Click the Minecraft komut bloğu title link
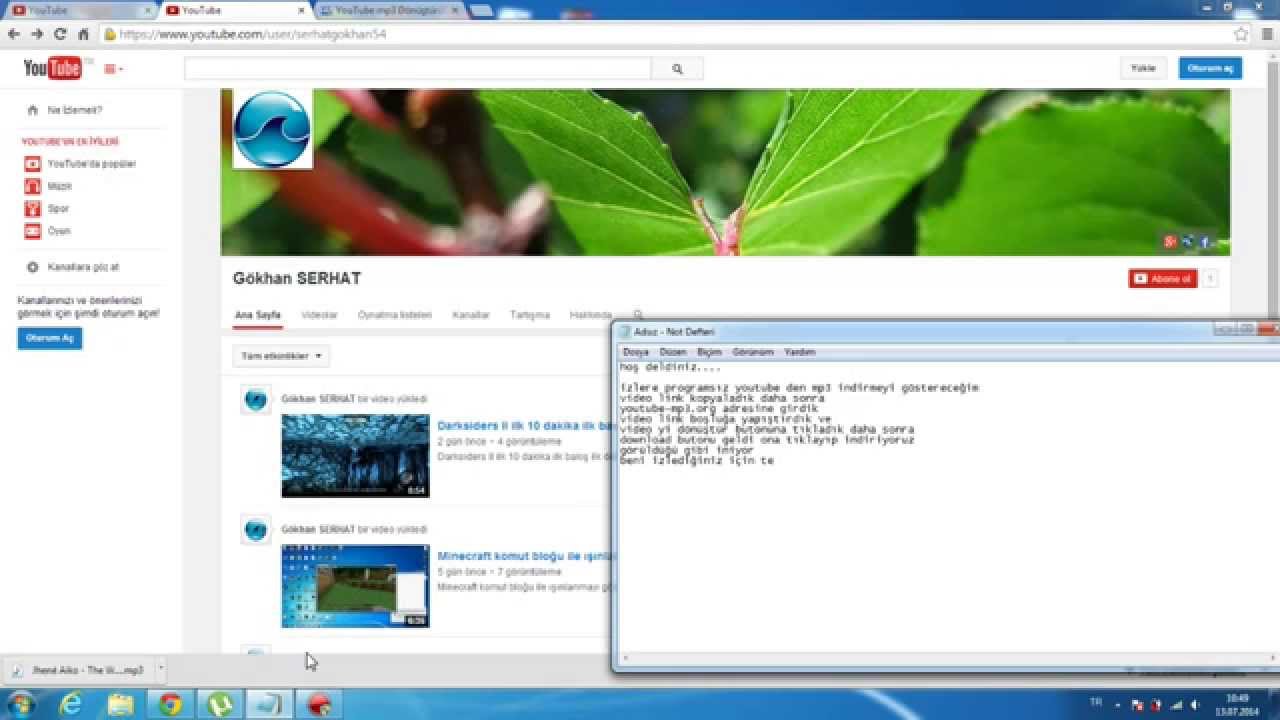Viewport: 1280px width, 720px height. [524, 556]
